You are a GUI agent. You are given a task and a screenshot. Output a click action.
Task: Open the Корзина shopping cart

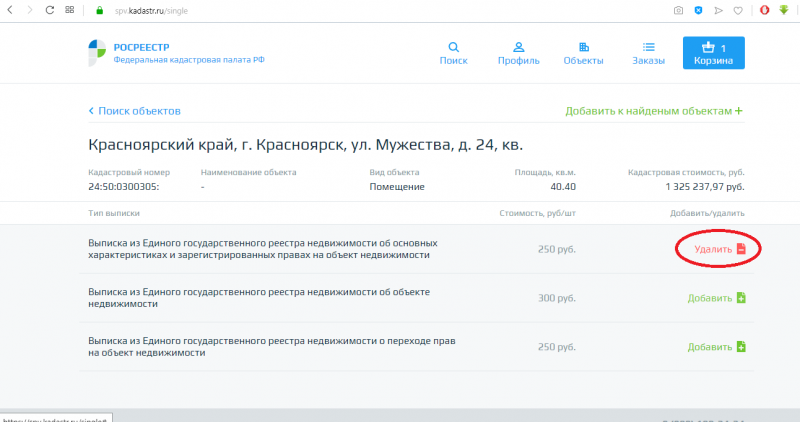[x=714, y=53]
